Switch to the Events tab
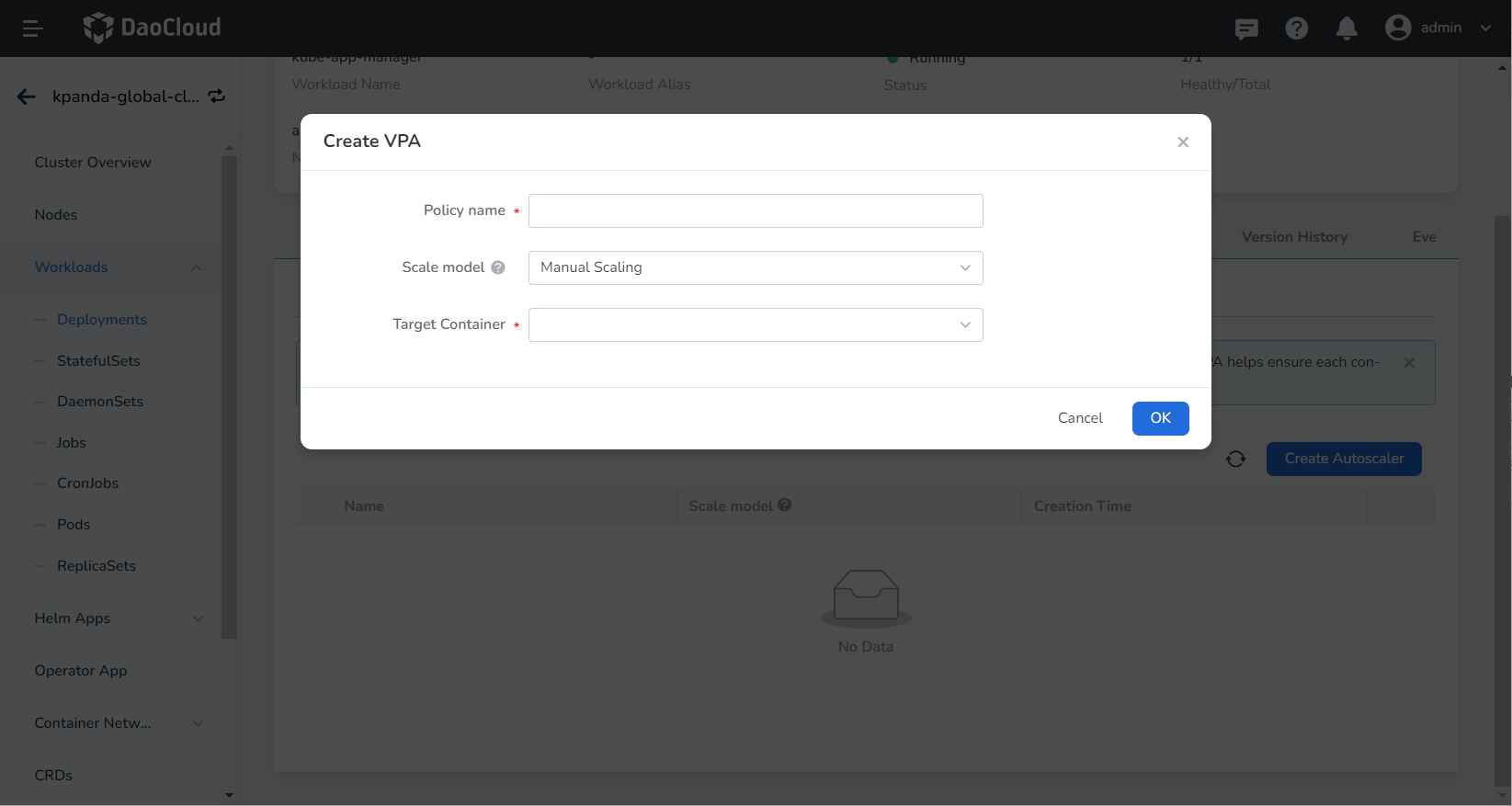Viewport: 1512px width, 806px height. tap(1425, 237)
